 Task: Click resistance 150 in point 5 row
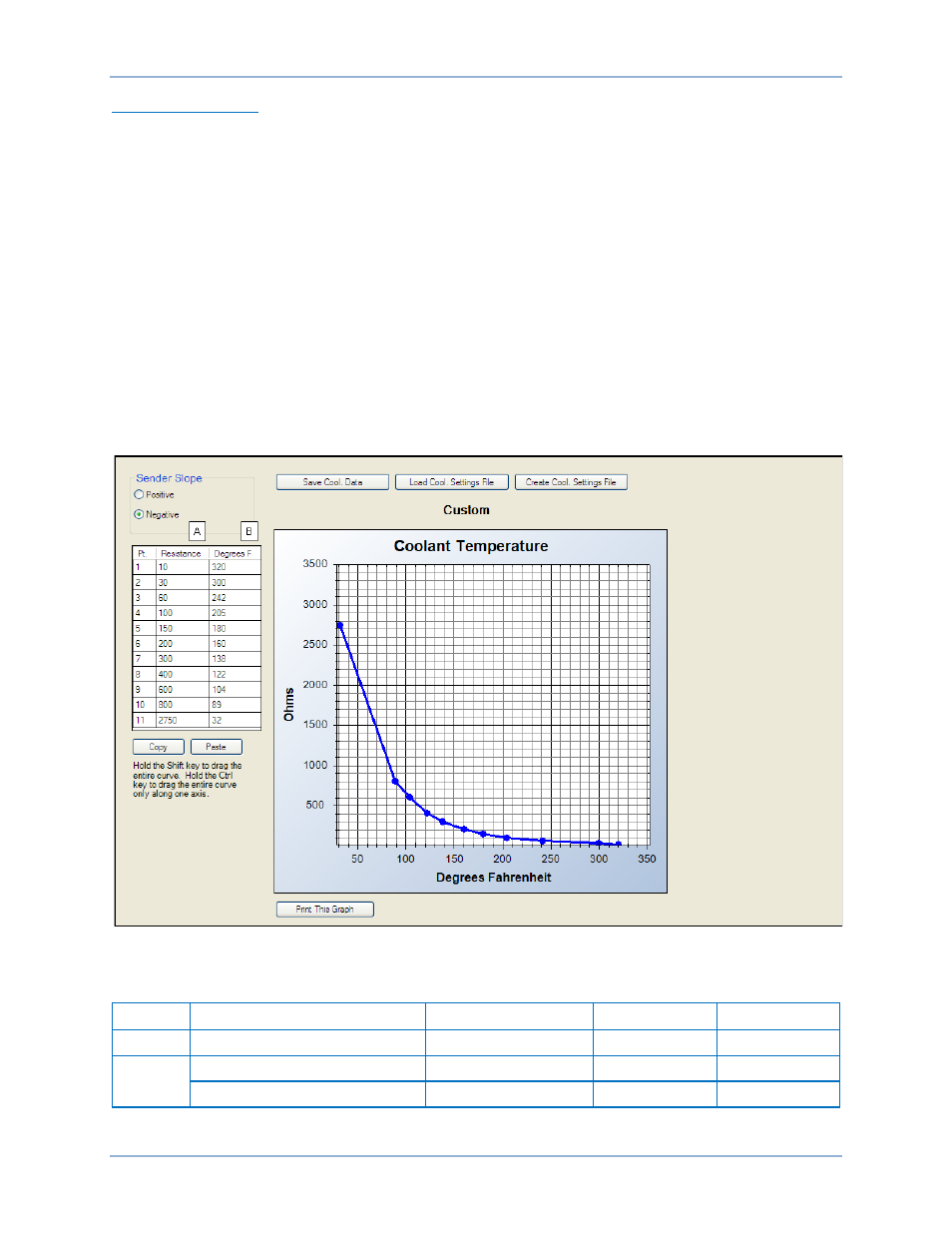point(182,629)
